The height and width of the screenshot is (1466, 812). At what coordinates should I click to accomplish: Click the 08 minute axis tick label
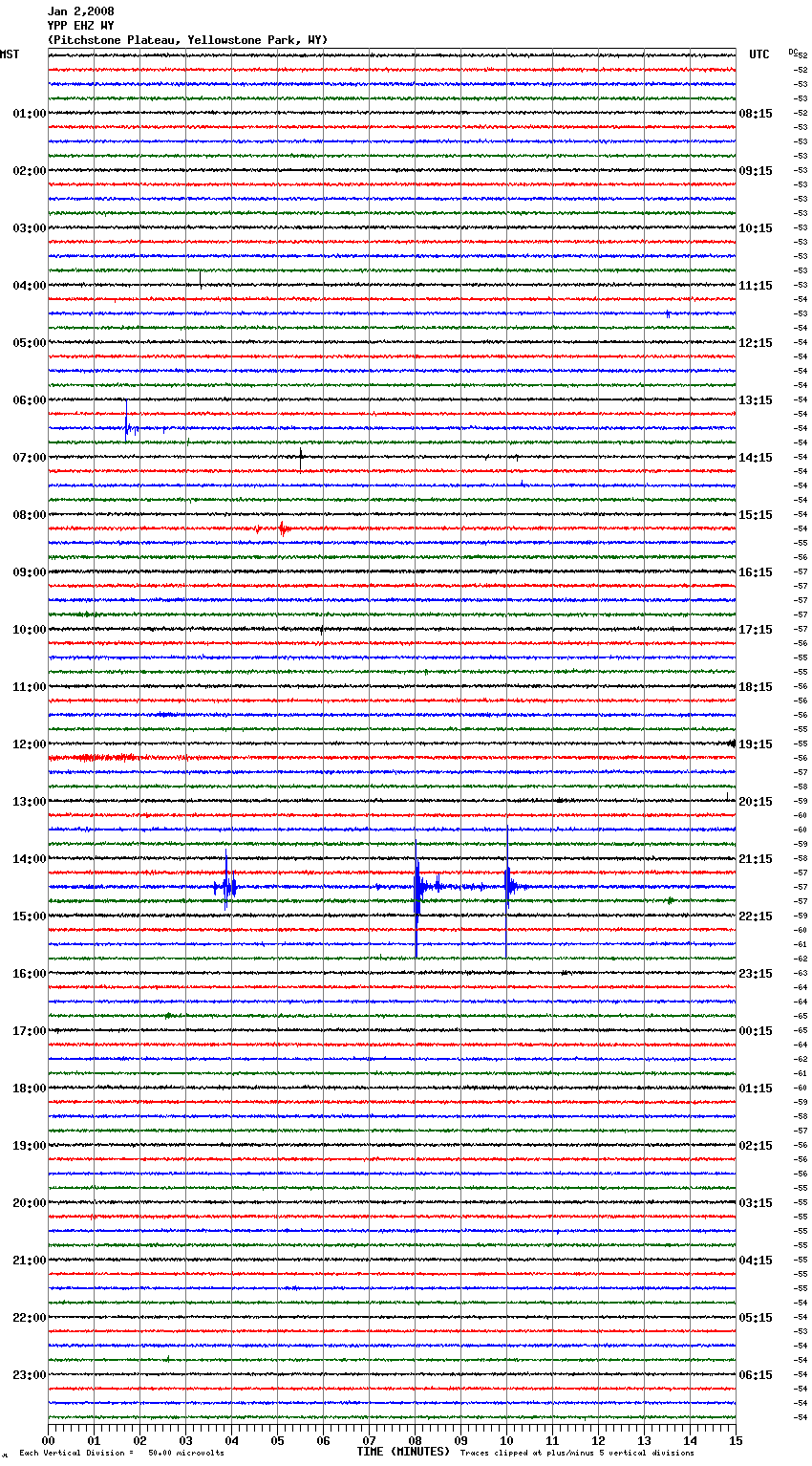click(x=415, y=1440)
